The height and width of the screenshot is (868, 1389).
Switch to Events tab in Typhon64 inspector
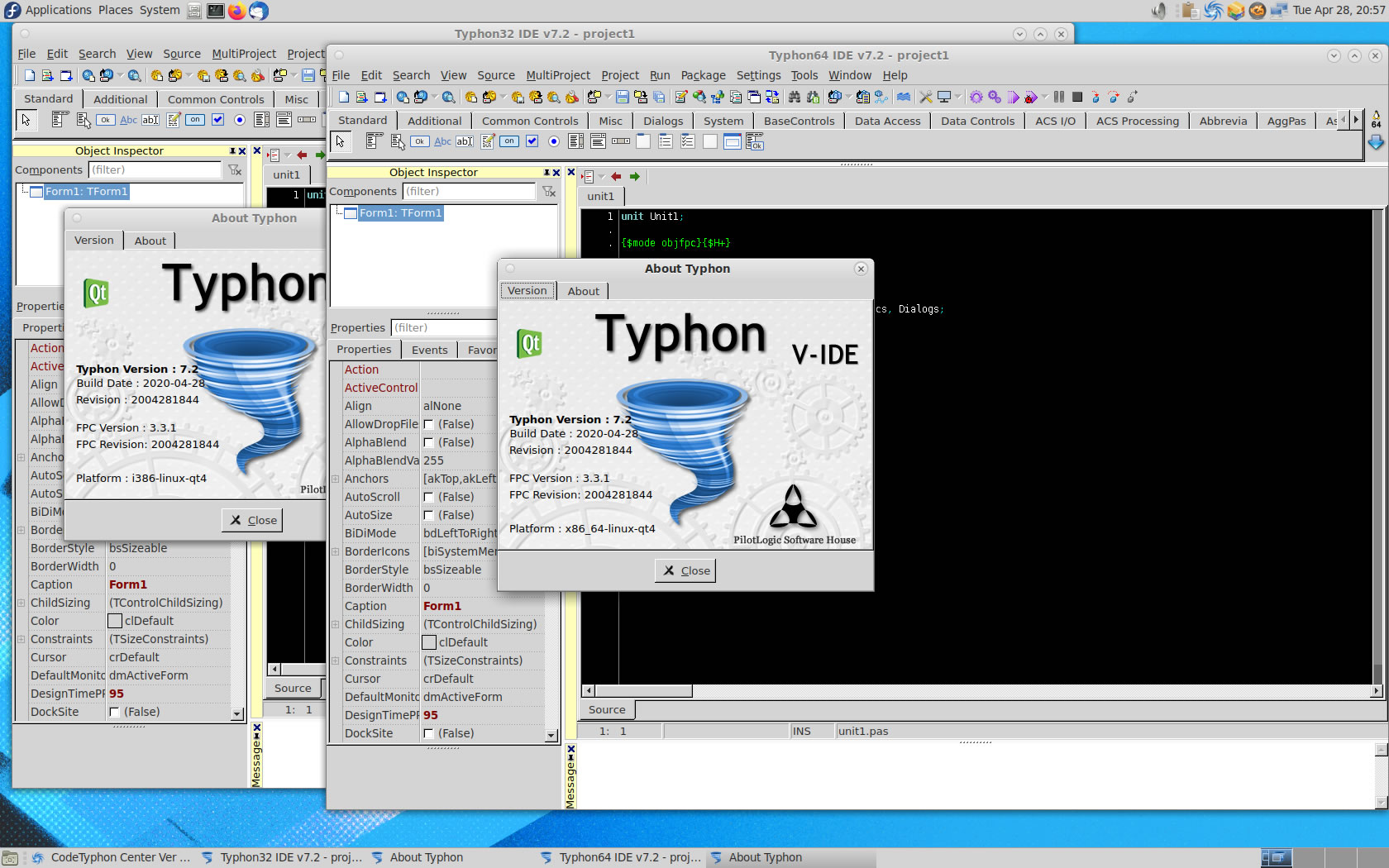[x=429, y=350]
